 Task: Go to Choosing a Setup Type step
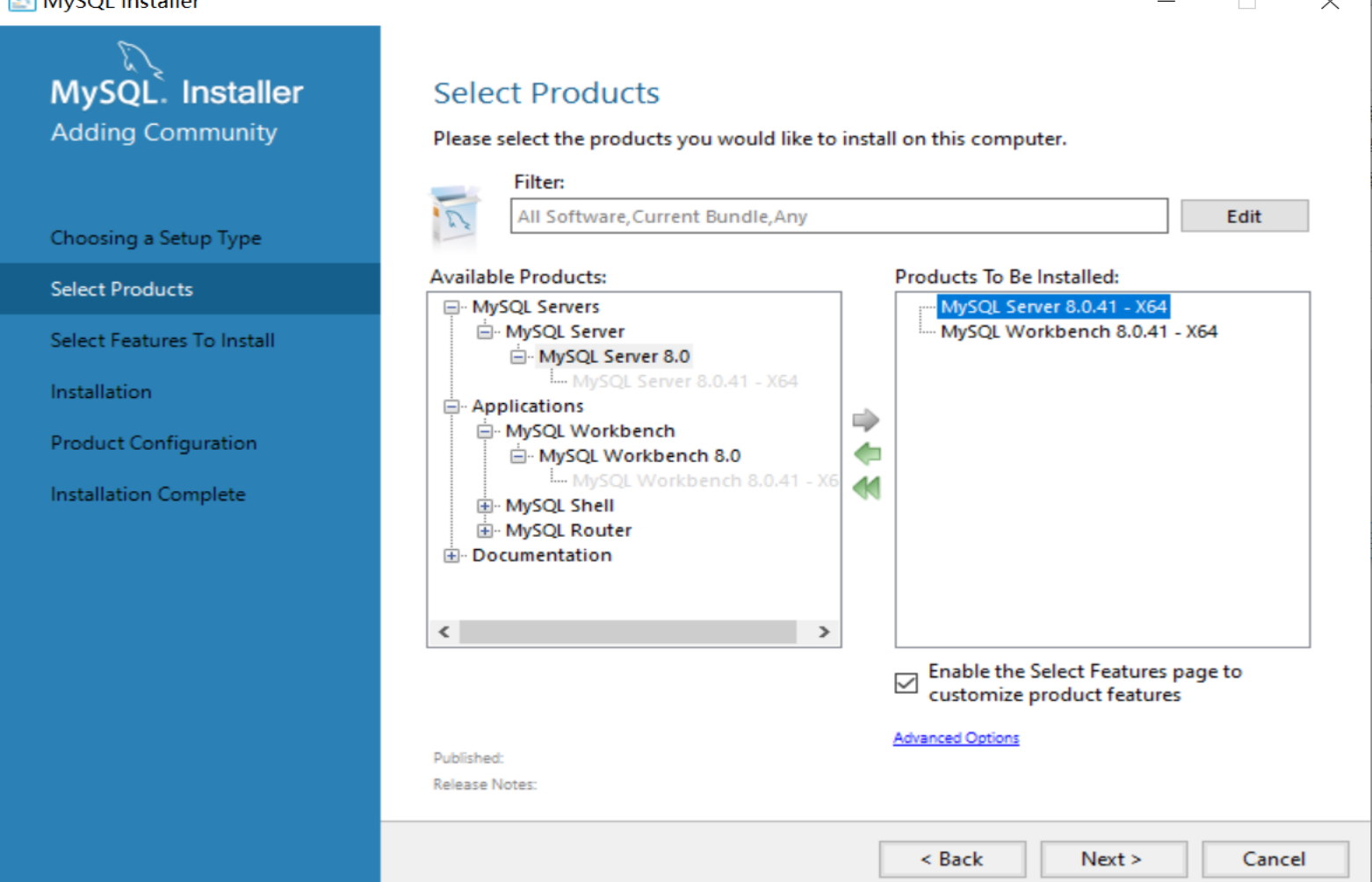click(155, 238)
